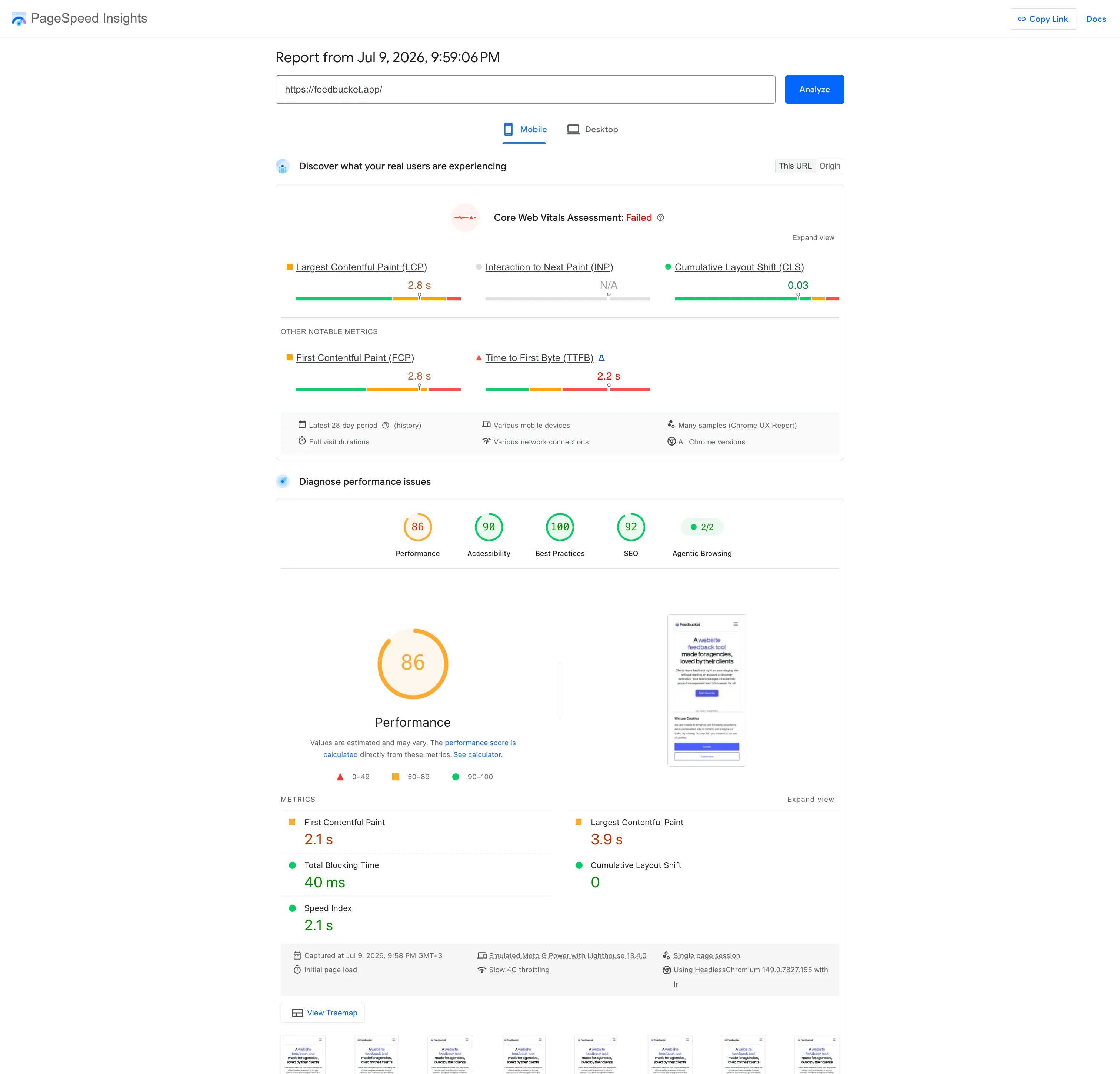1120x1074 pixels.
Task: Open Largest Contentful Paint (LCP) link
Action: pos(361,267)
